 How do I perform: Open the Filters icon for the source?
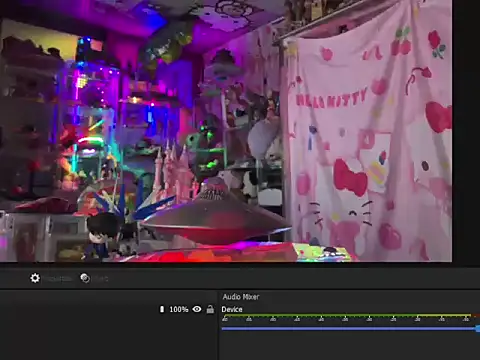pyautogui.click(x=85, y=278)
